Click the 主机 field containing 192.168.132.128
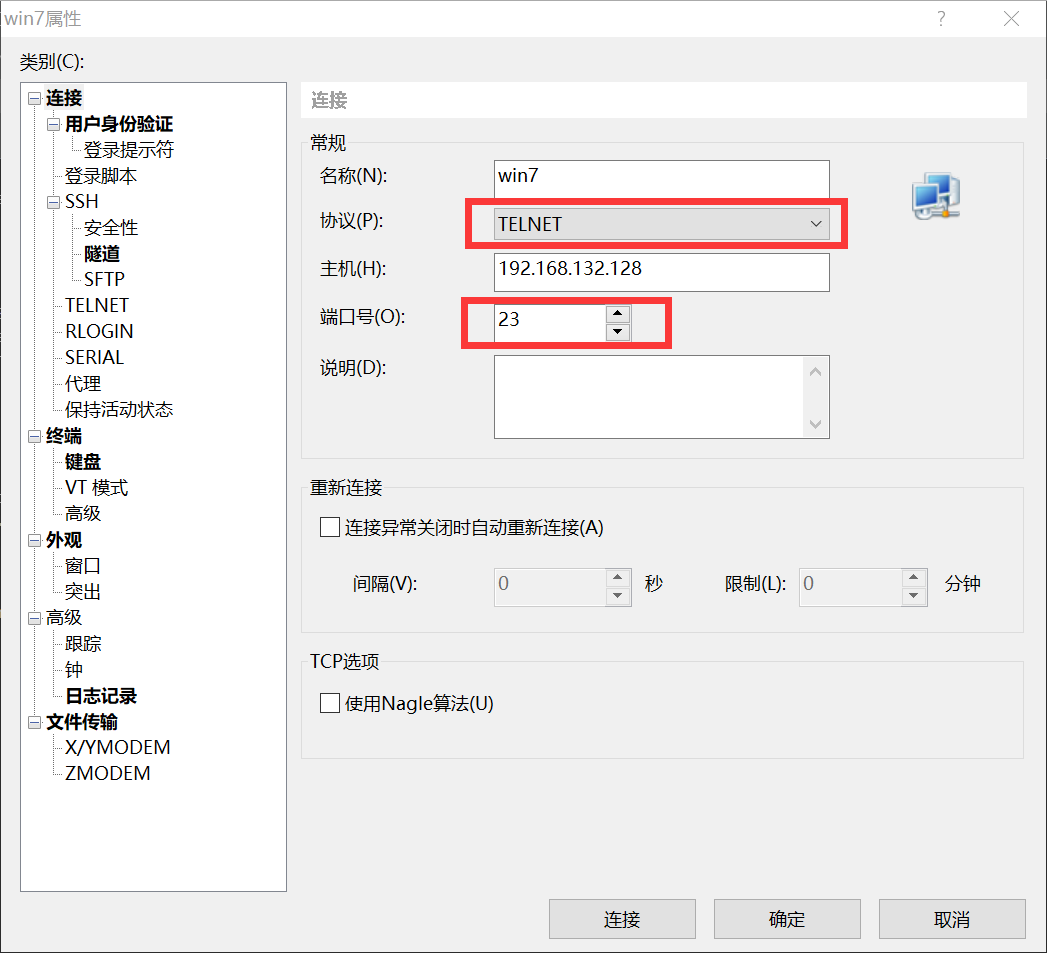The image size is (1047, 953). (x=661, y=272)
